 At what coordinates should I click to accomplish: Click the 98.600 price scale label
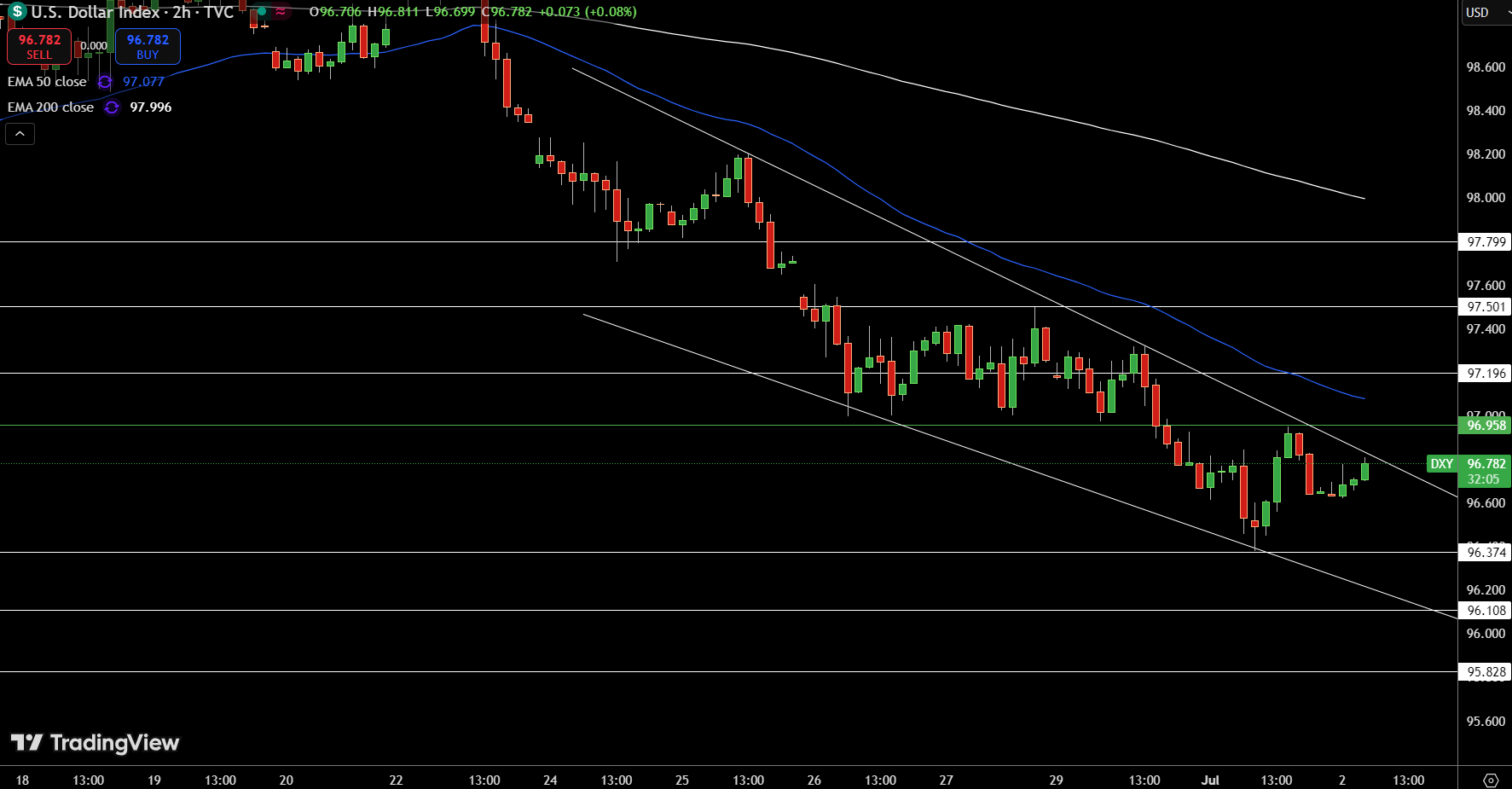point(1486,67)
